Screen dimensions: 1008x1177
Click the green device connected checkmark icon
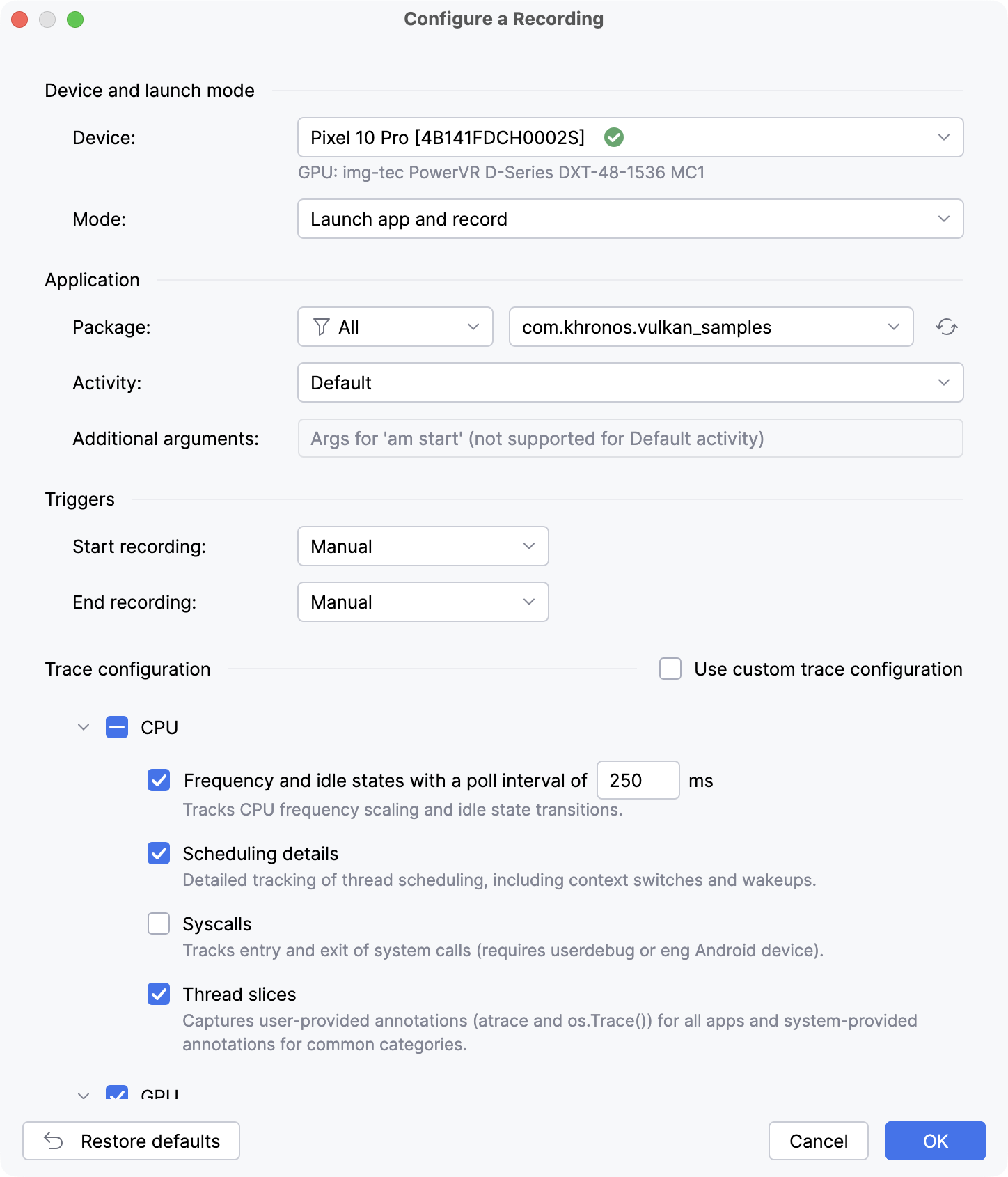[x=613, y=137]
